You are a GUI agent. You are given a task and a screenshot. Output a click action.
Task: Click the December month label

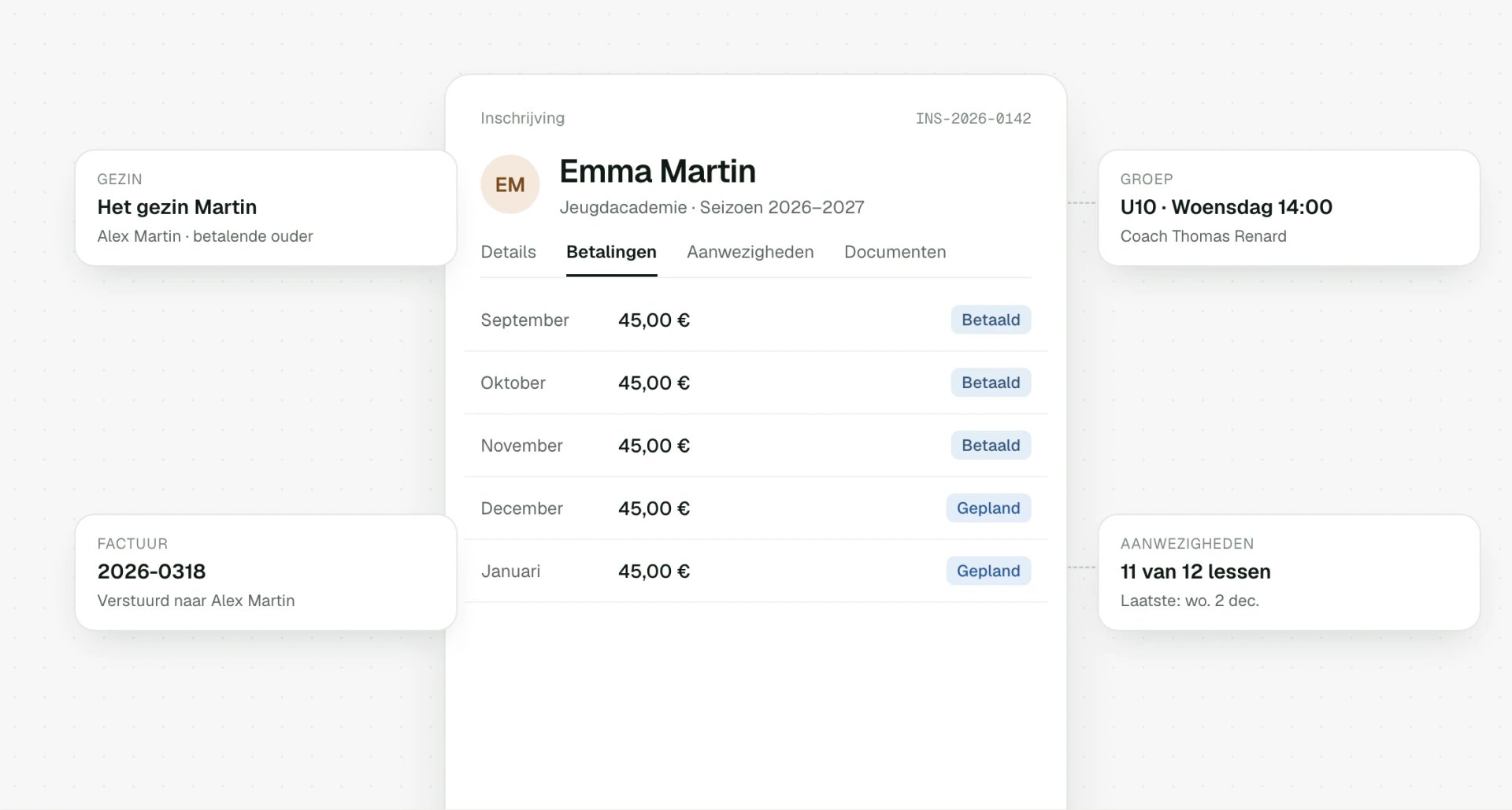[521, 509]
